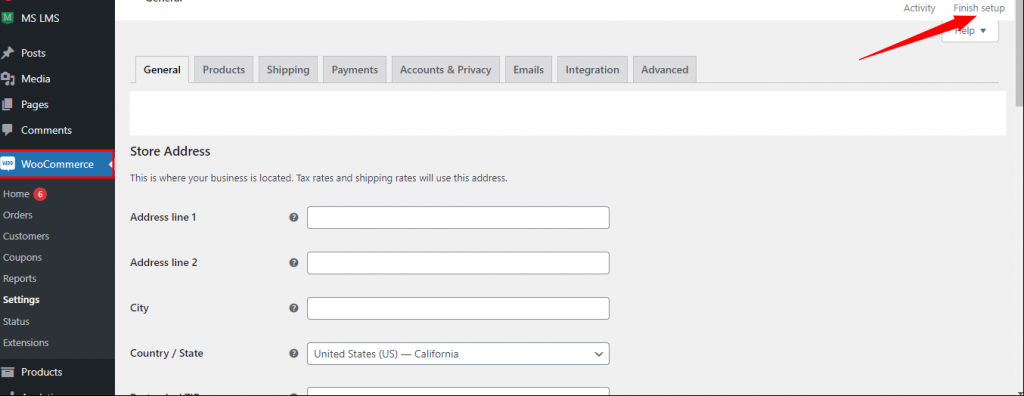Click help tooltip icon for Address line 2
Viewport: 1024px width, 396px height.
pyautogui.click(x=294, y=263)
